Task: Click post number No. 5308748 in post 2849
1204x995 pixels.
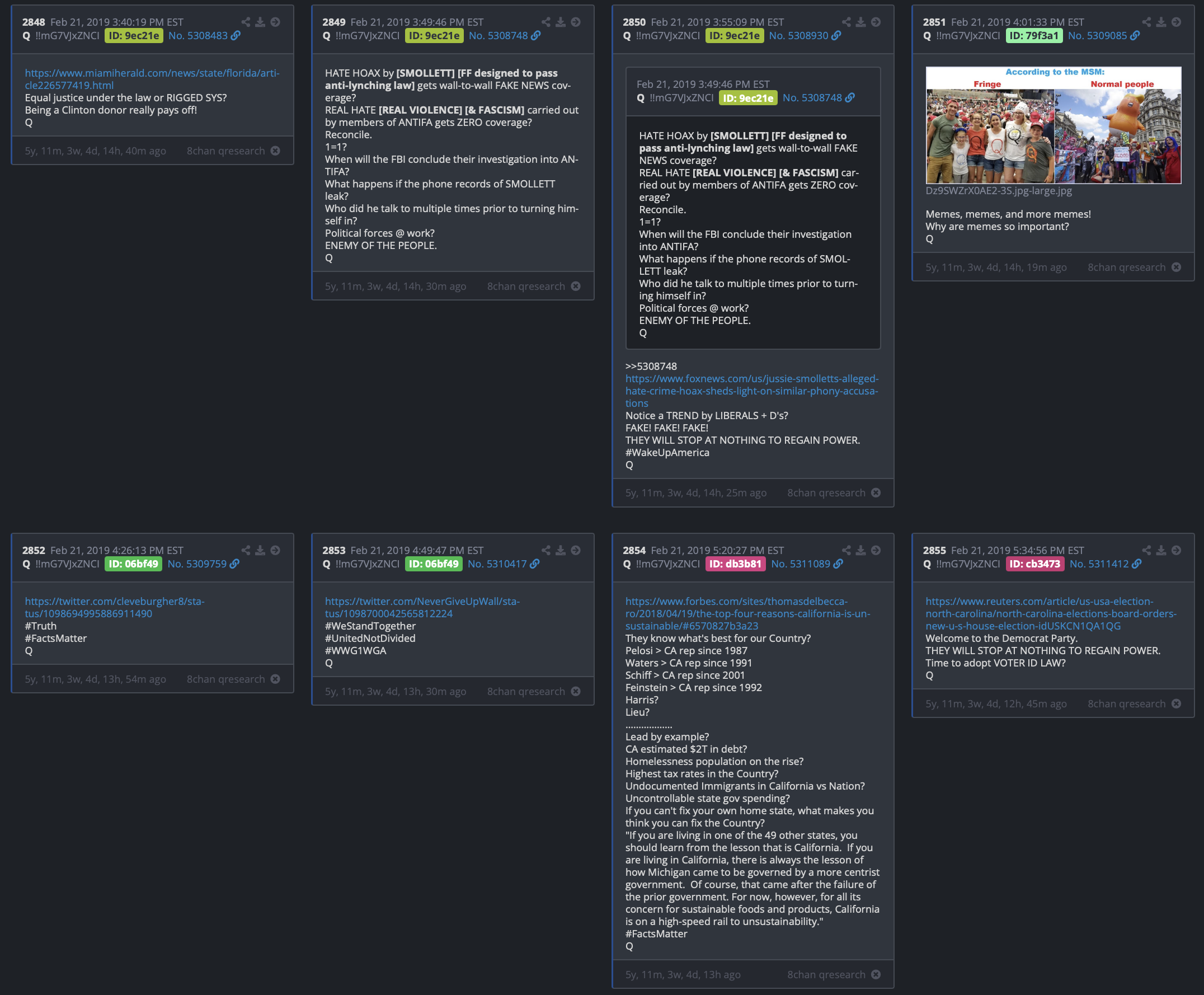Action: pyautogui.click(x=498, y=36)
